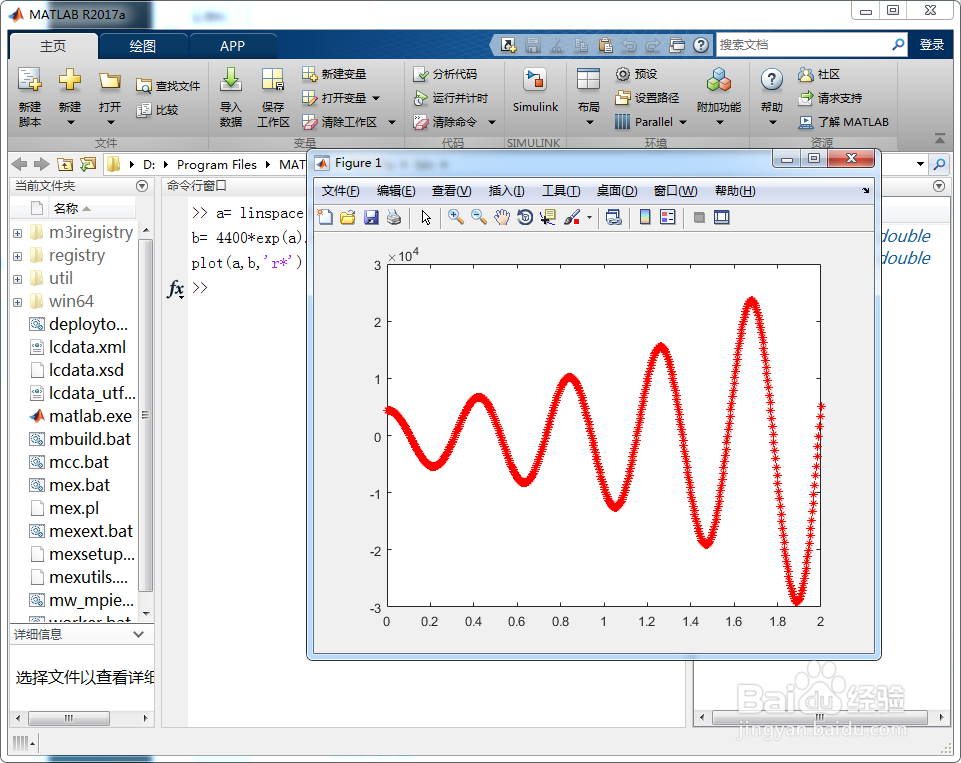Open Community (社区) link in ribbon
This screenshot has width=961, height=763.
click(x=819, y=74)
